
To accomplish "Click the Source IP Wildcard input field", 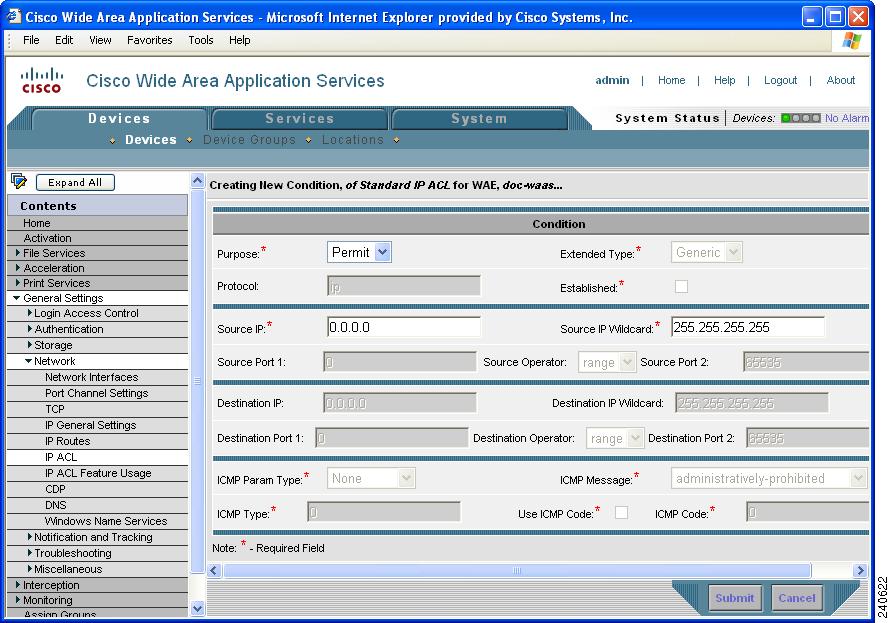I will pos(748,327).
